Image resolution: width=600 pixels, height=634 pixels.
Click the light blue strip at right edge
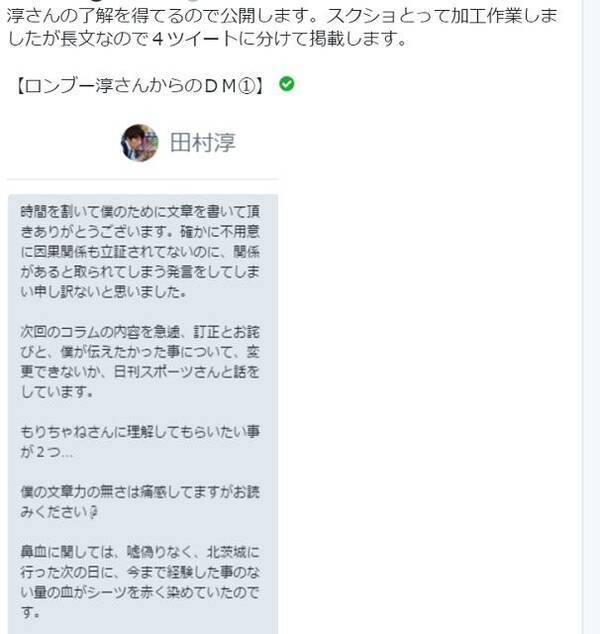pos(591,317)
